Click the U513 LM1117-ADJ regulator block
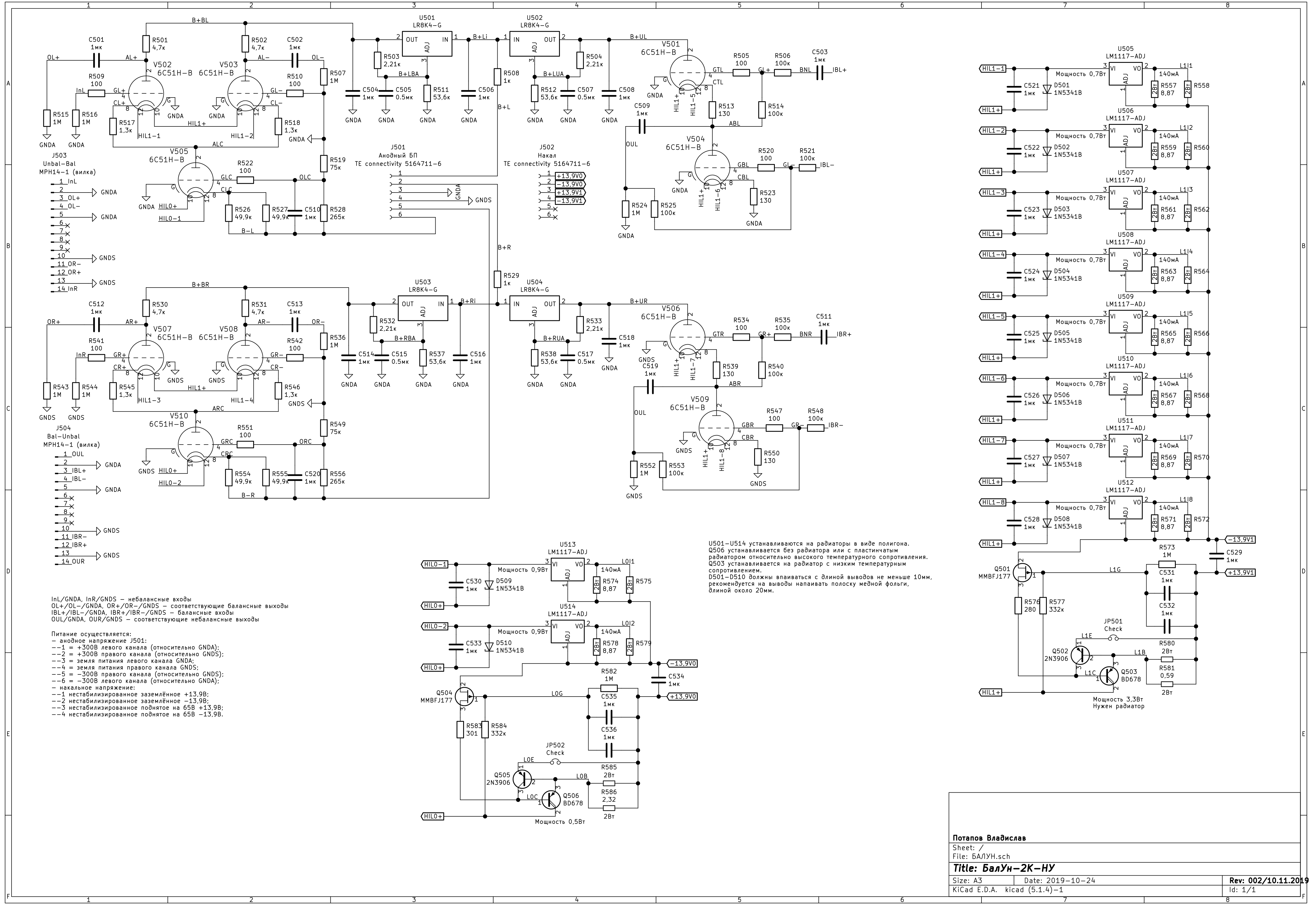The width and height of the screenshot is (1316, 905). pos(568,569)
